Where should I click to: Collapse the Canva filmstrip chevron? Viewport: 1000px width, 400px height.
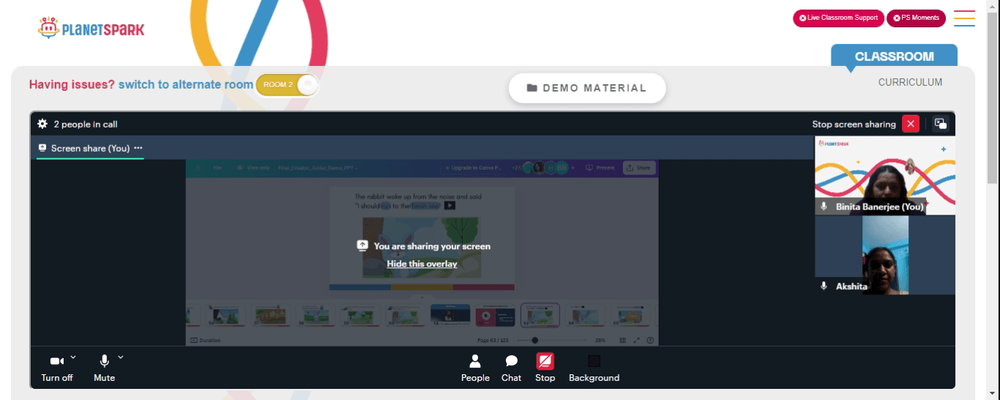422,297
